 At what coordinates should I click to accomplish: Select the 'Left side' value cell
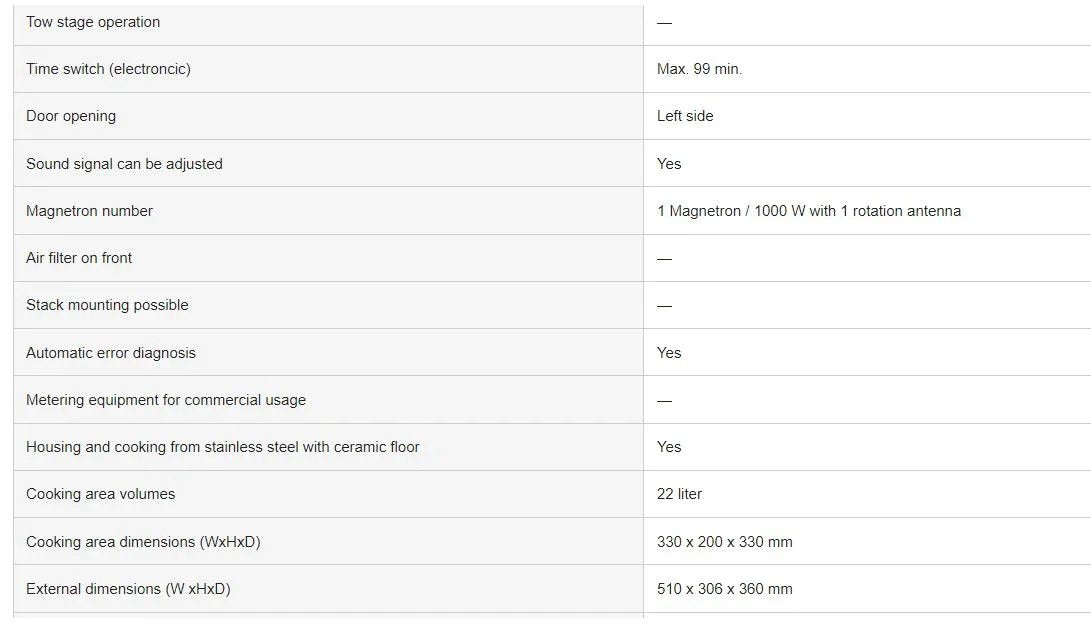tap(685, 116)
